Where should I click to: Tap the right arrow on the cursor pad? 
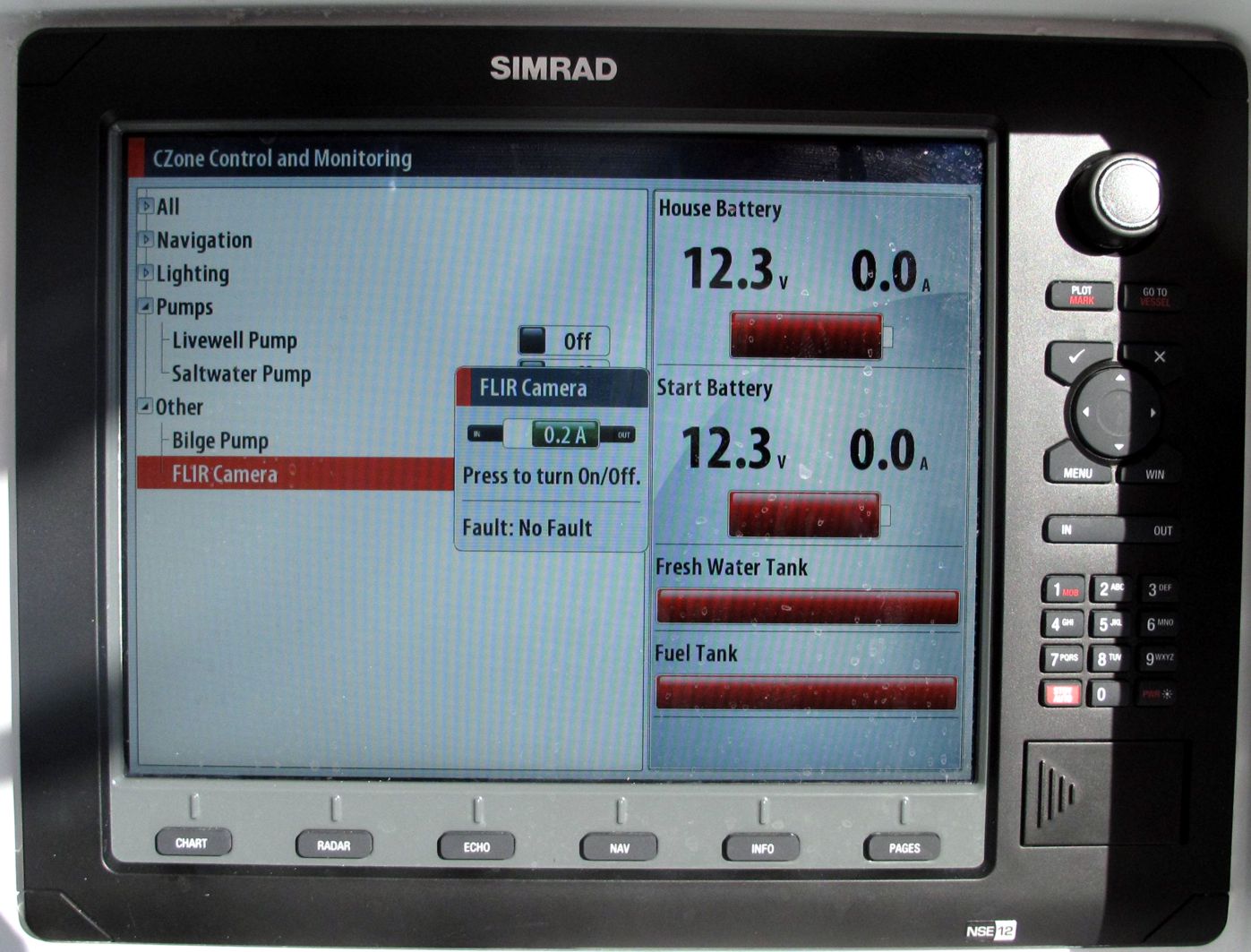1152,412
